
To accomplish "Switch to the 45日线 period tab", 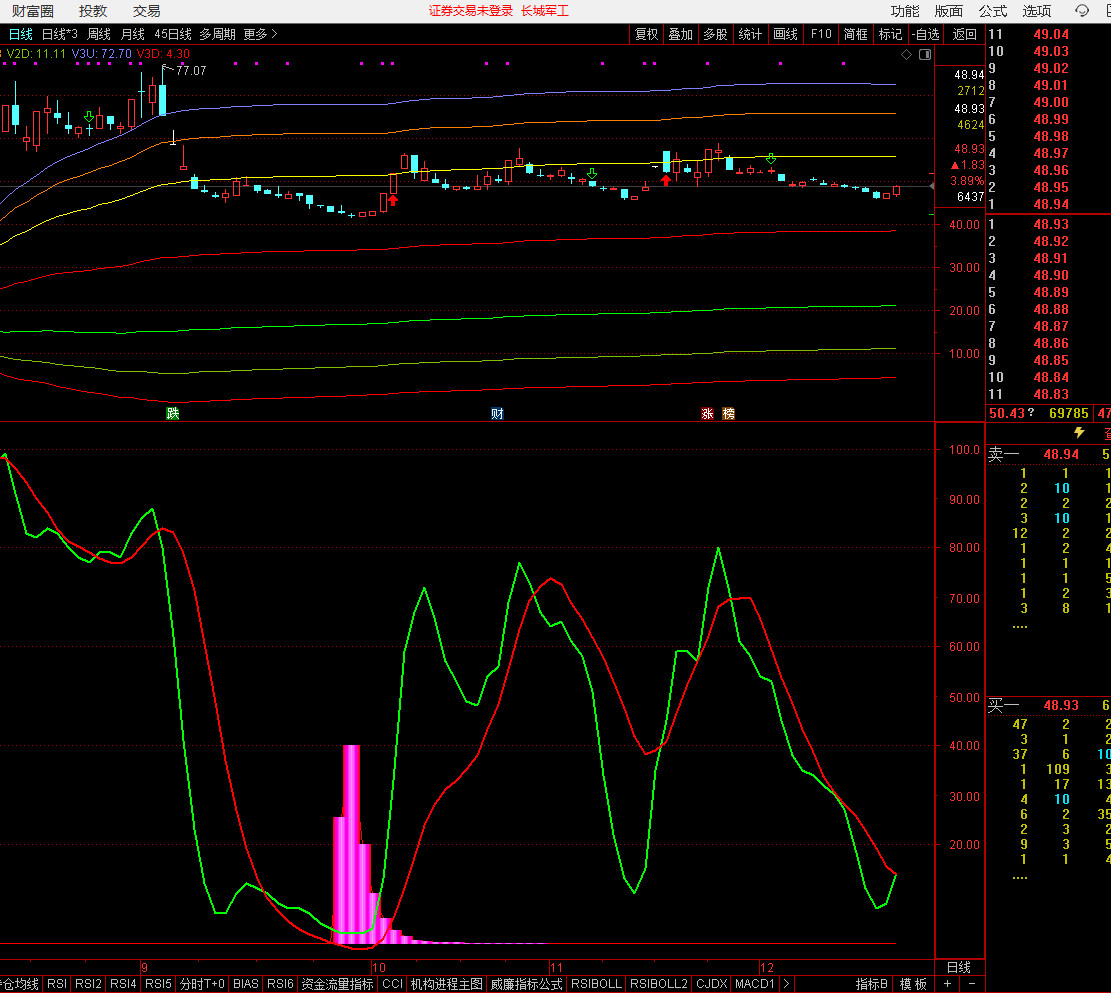I will tap(173, 34).
